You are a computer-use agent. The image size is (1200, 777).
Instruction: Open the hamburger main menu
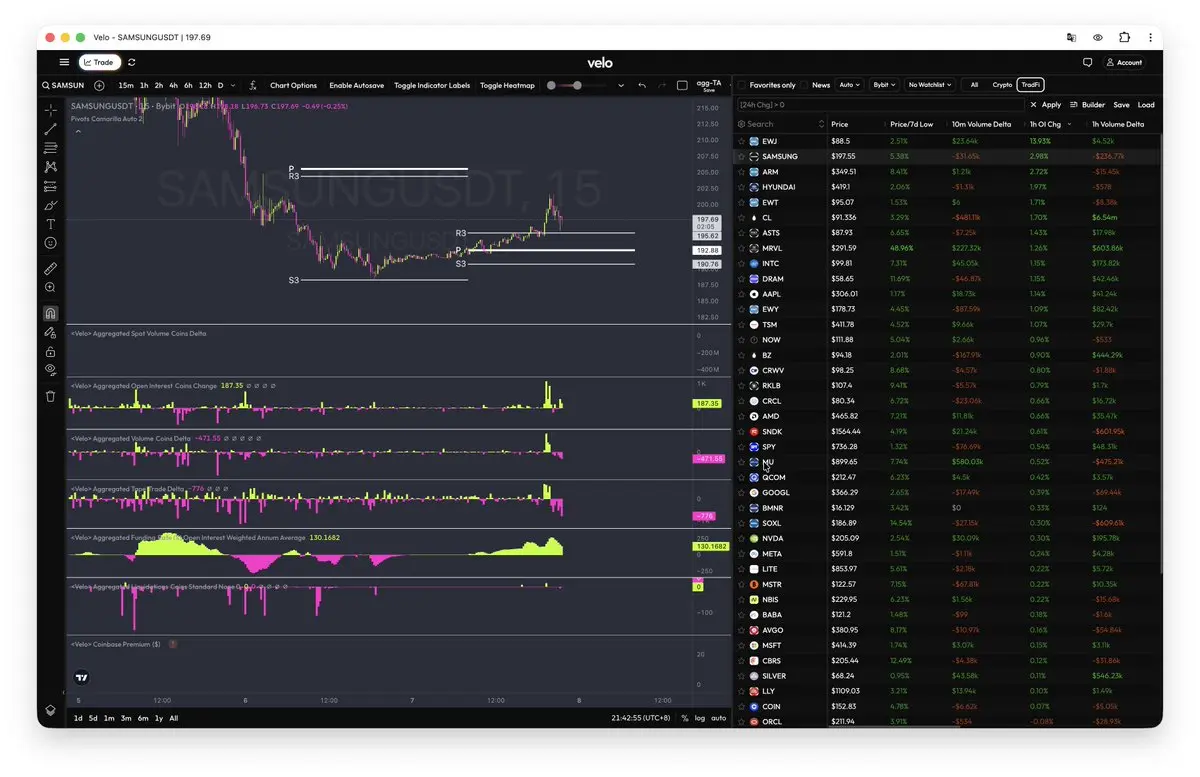pyautogui.click(x=64, y=62)
